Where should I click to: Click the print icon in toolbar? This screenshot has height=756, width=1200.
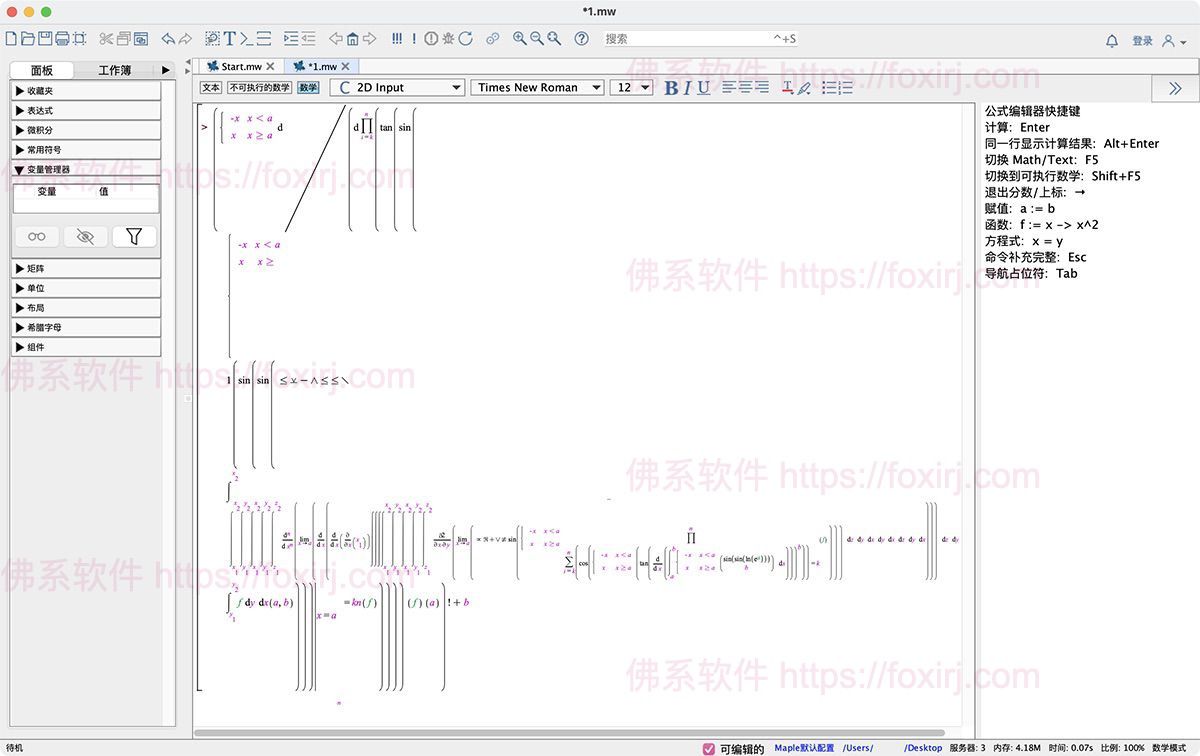pos(62,39)
